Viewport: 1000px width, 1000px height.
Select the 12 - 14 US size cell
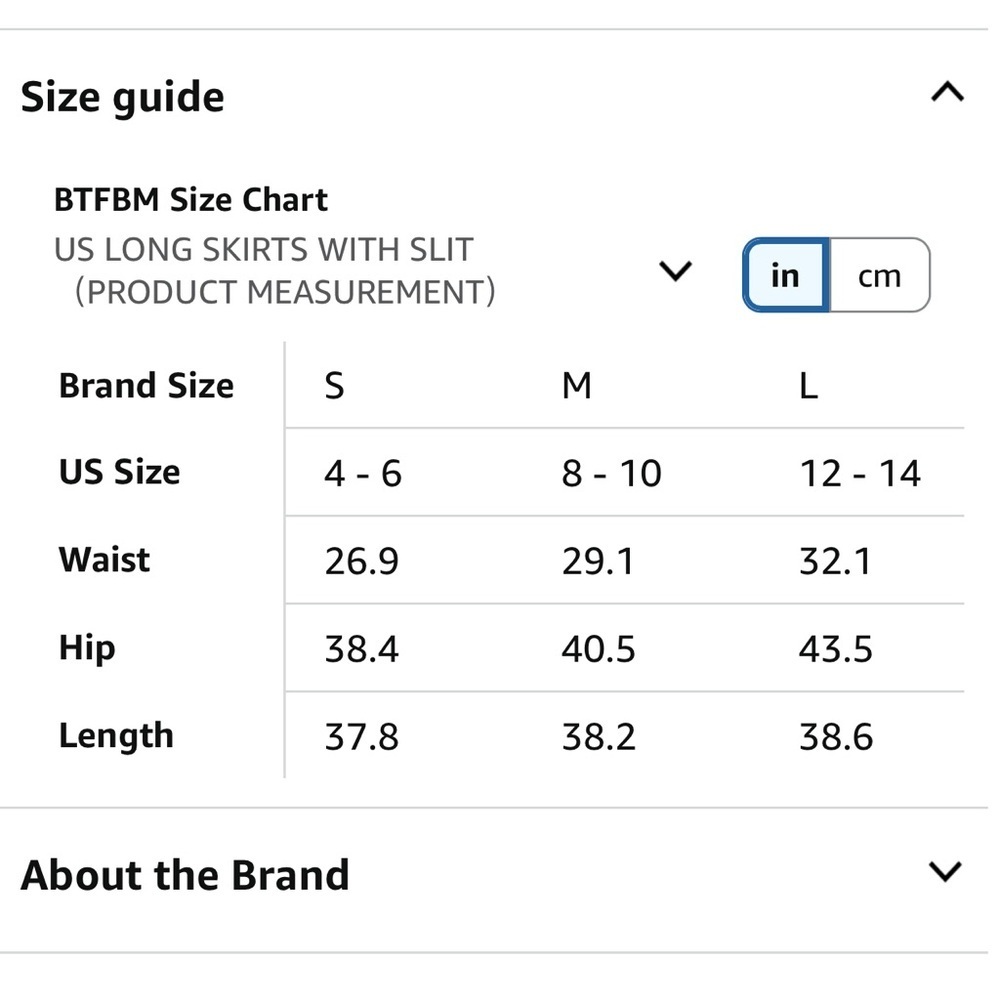click(860, 472)
